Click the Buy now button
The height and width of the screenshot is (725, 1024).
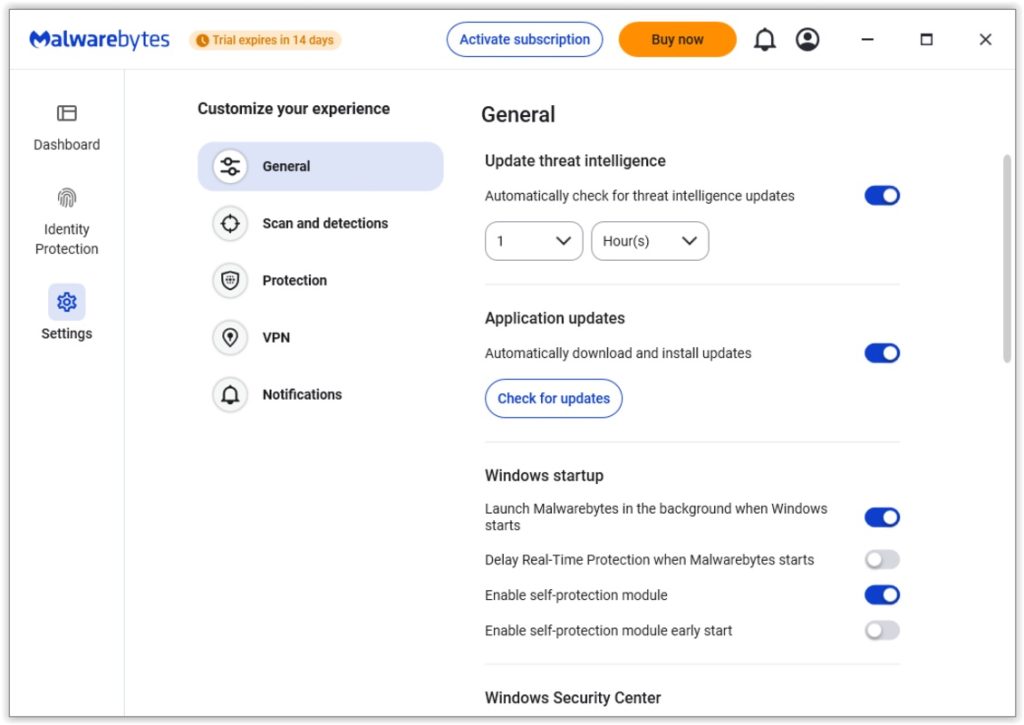pos(677,40)
